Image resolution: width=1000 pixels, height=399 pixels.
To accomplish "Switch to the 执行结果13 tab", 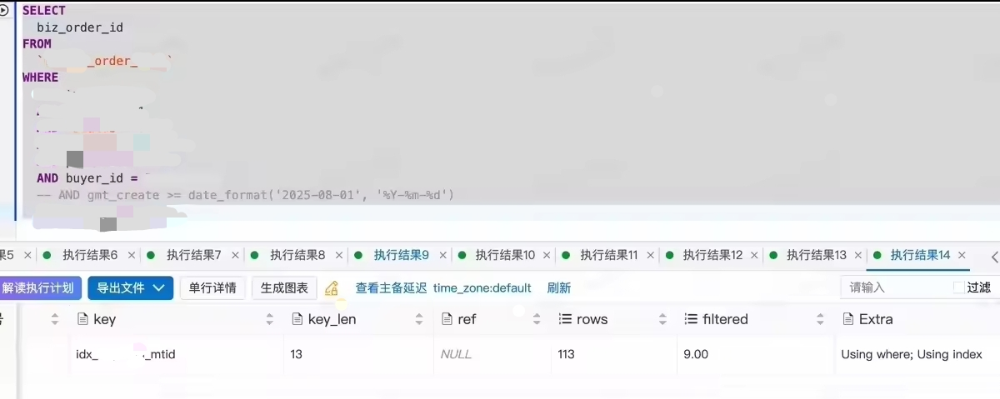I will pyautogui.click(x=816, y=256).
